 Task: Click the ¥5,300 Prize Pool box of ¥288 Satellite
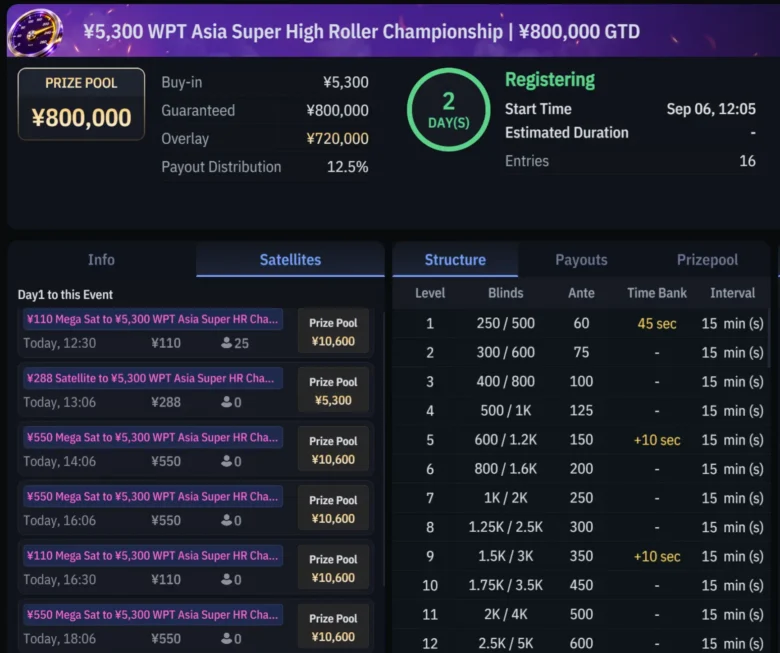tap(333, 391)
